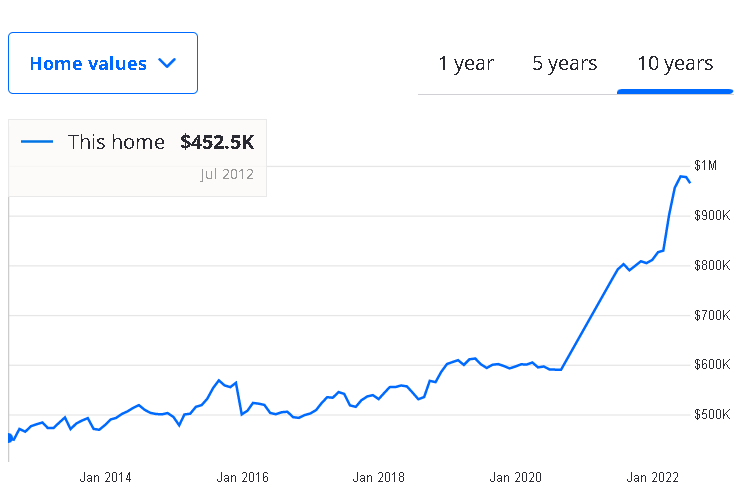Click the $900K y-axis label
738x488 pixels.
(712, 216)
